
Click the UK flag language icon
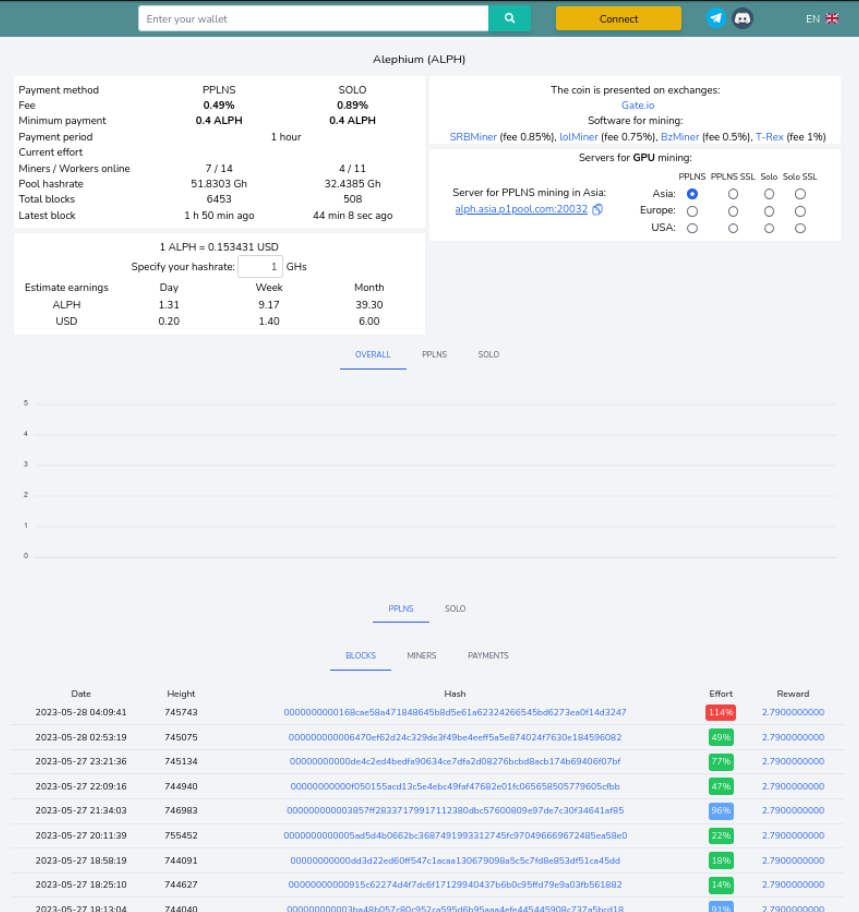[x=832, y=19]
